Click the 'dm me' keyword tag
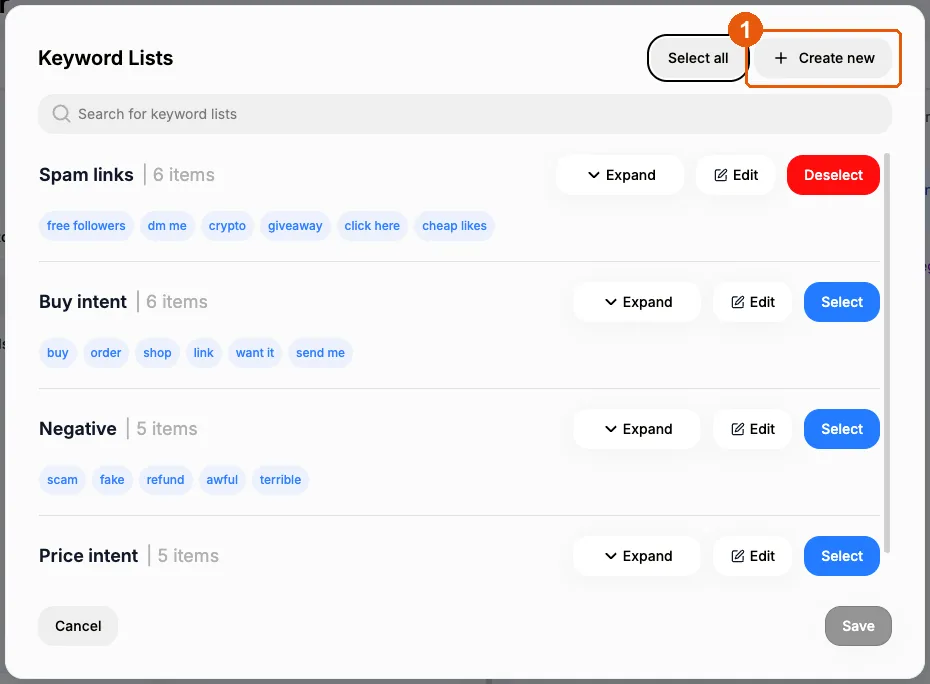930x684 pixels. 167,226
